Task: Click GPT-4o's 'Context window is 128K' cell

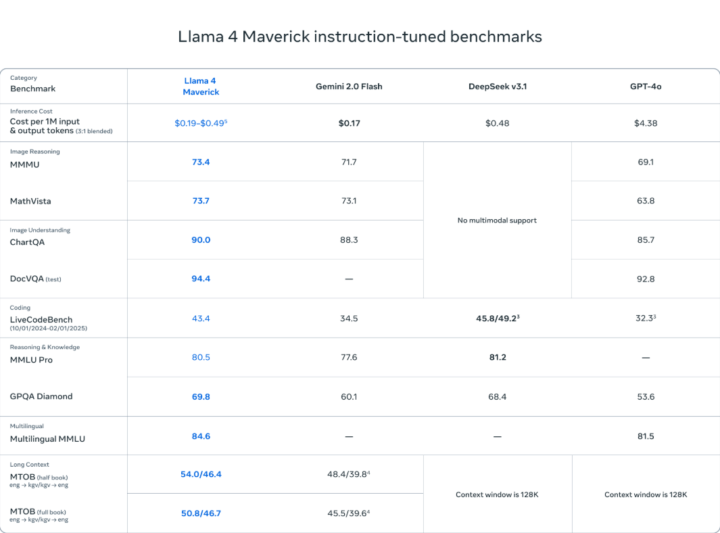Action: tap(646, 494)
